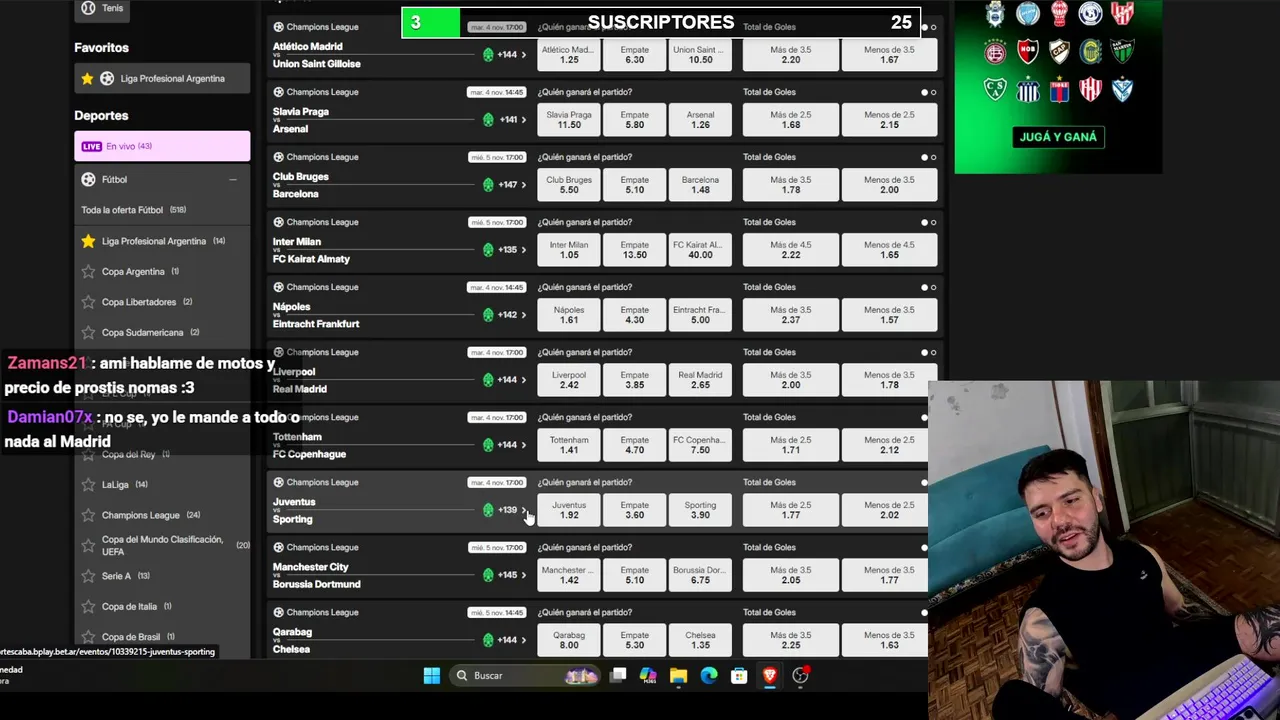Open stats icon for Manchester City match
Viewport: 1280px width, 720px height.
[x=488, y=574]
